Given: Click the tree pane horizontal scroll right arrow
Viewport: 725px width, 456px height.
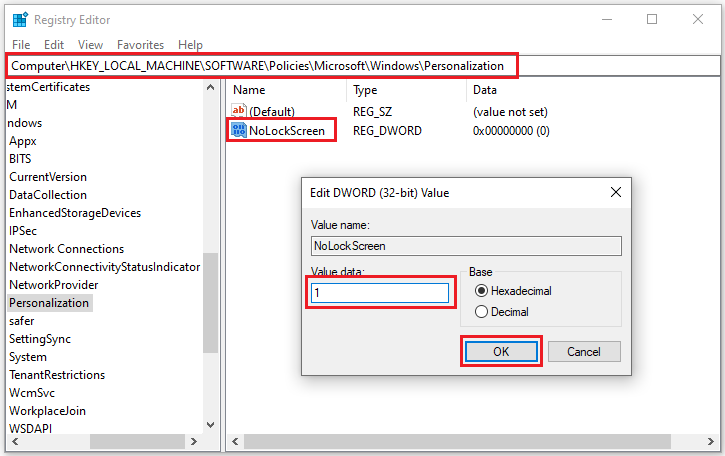Looking at the screenshot, I should point(194,442).
